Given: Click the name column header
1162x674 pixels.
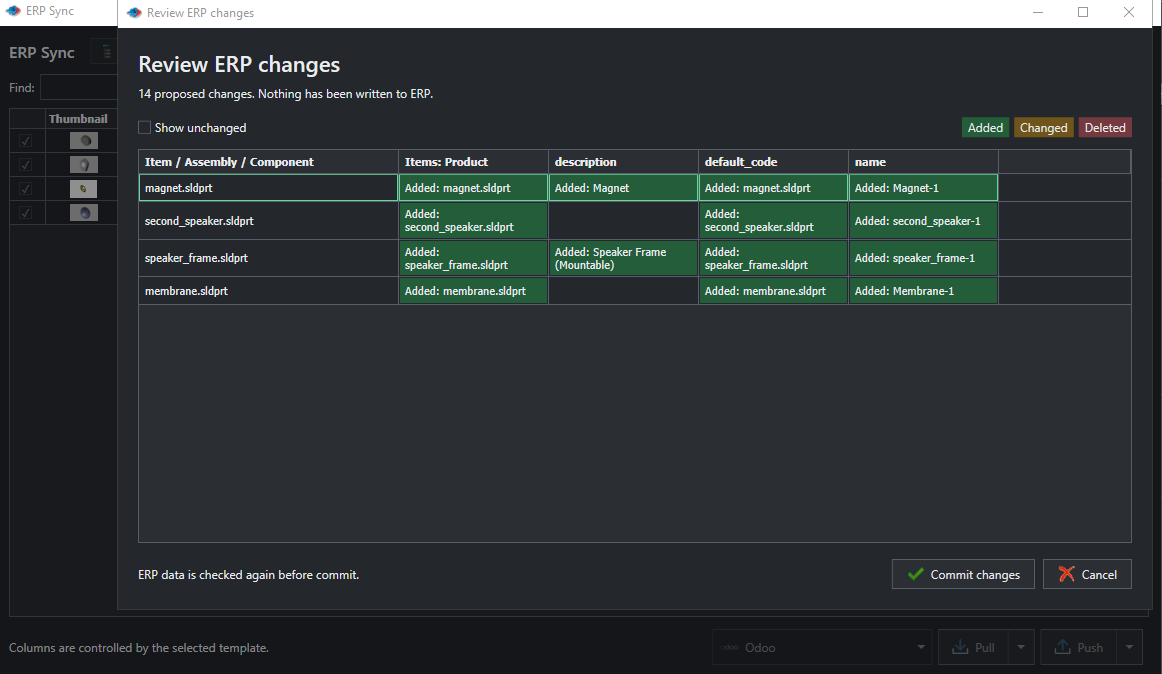Looking at the screenshot, I should pyautogui.click(x=923, y=162).
